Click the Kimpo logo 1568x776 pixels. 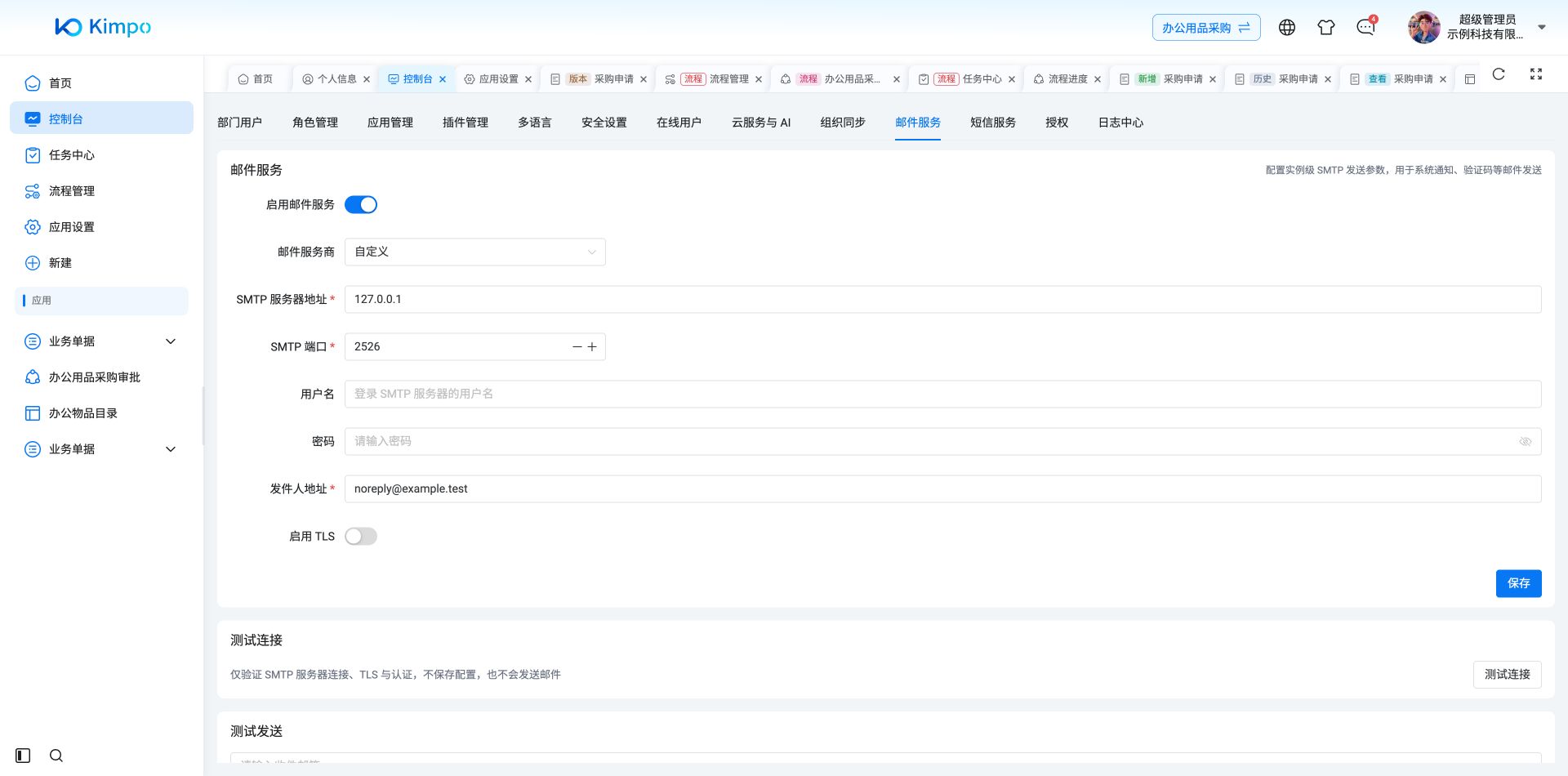coord(103,27)
